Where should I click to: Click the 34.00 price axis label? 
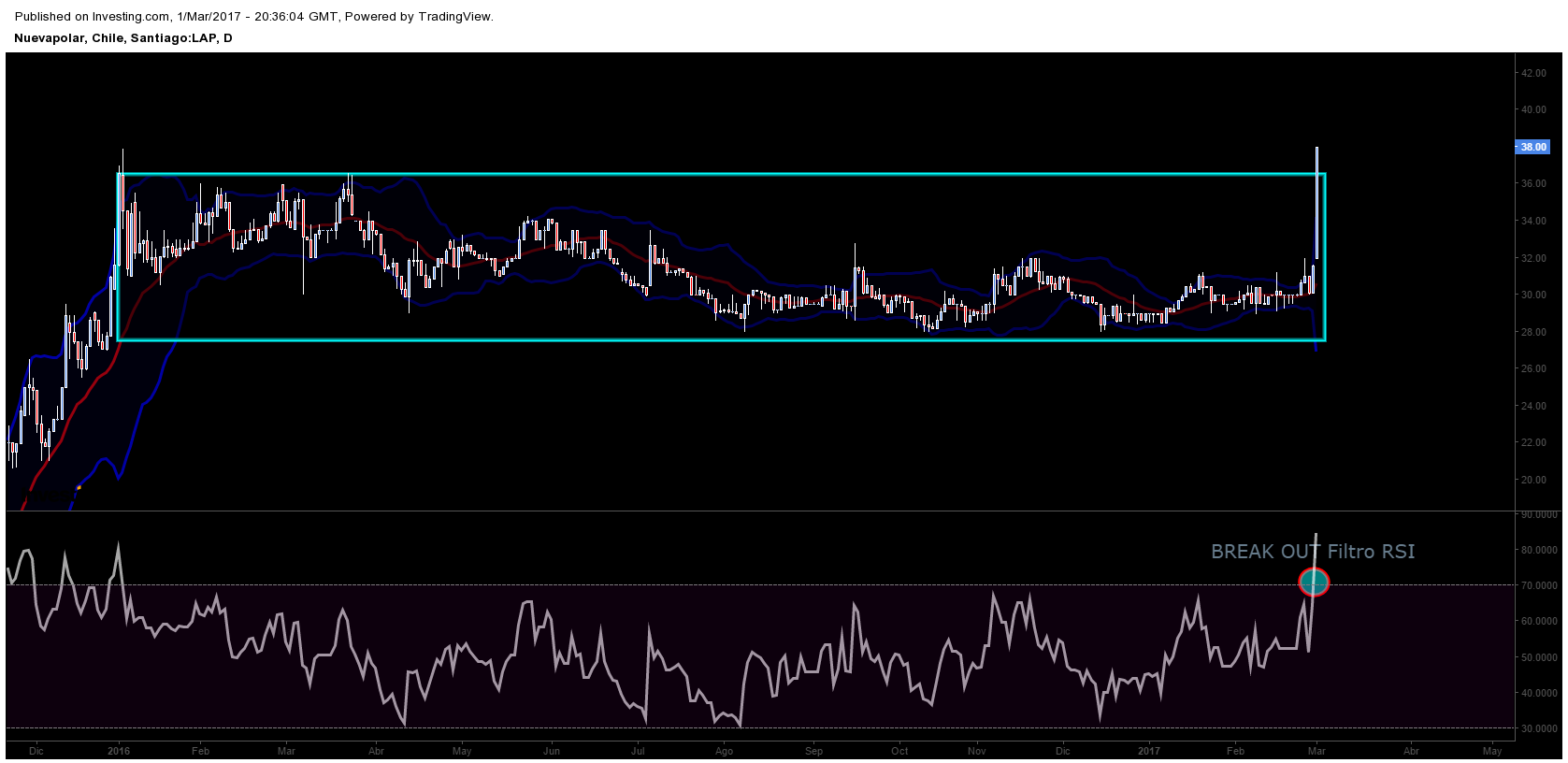(x=1533, y=221)
